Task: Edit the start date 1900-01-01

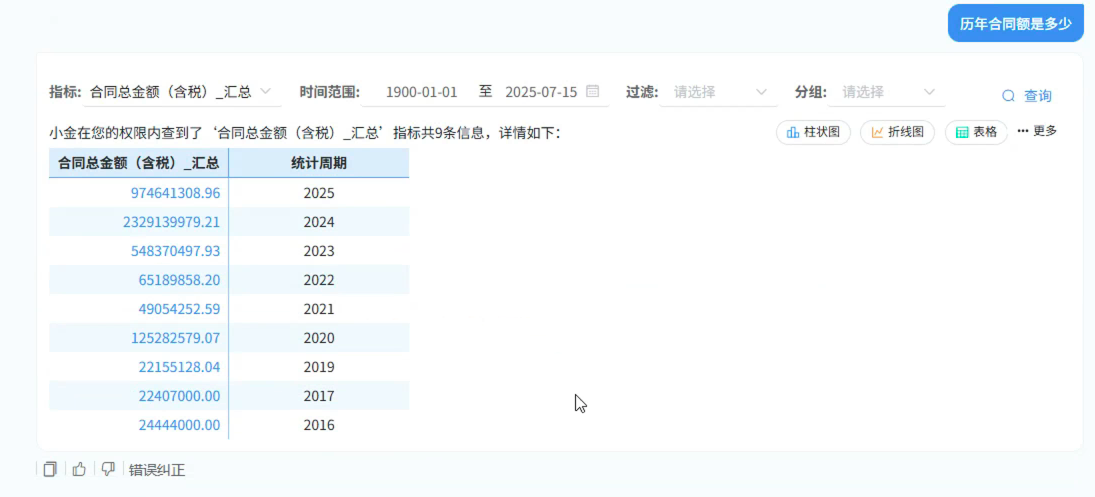Action: click(x=421, y=92)
